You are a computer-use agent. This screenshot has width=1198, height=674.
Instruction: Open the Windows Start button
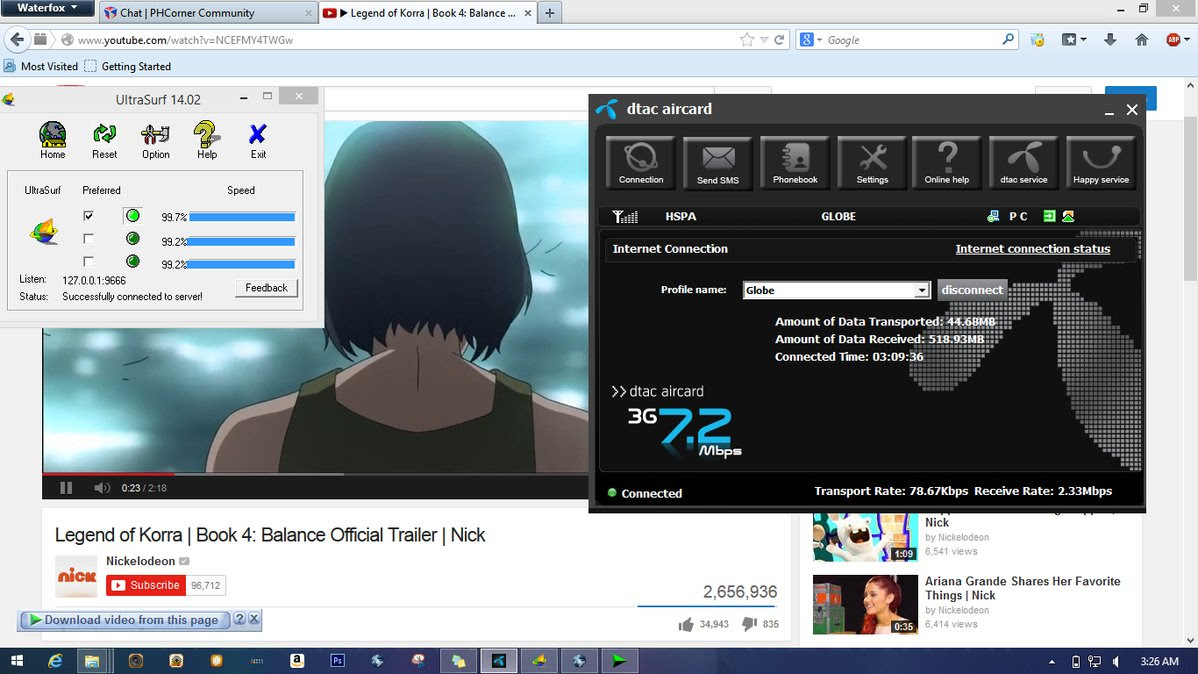pyautogui.click(x=17, y=661)
